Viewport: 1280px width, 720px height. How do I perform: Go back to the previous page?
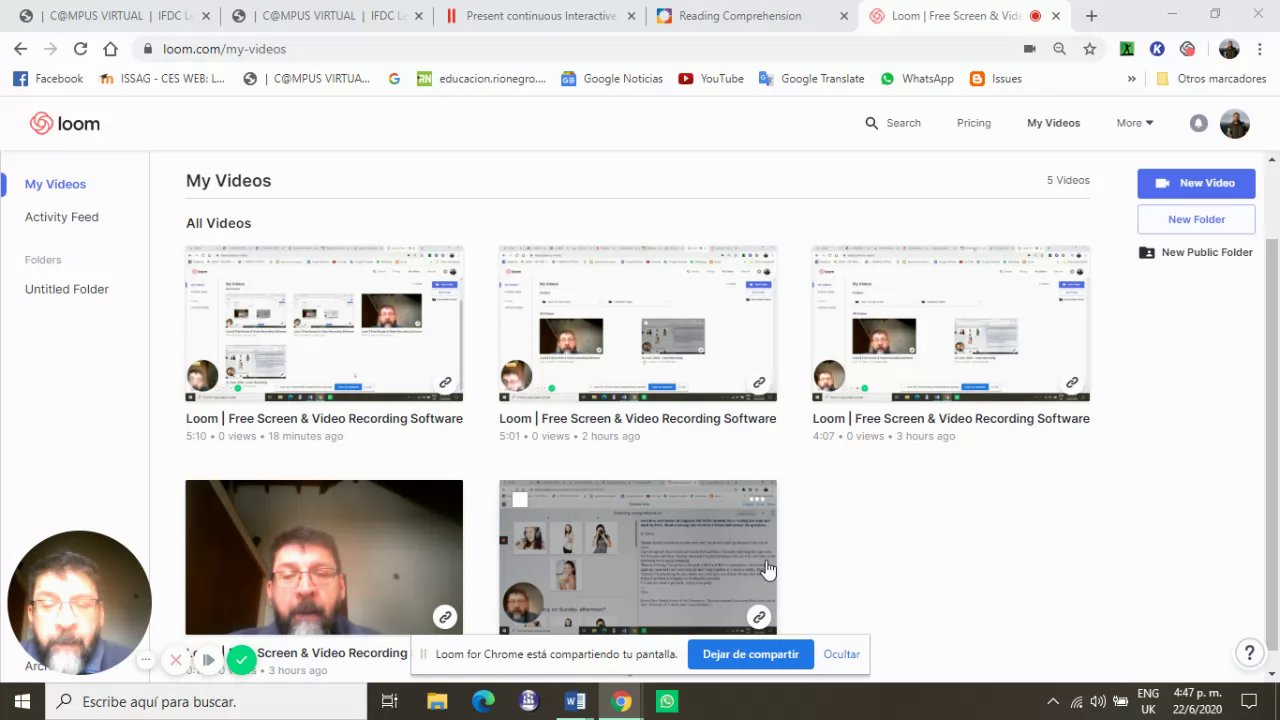20,49
